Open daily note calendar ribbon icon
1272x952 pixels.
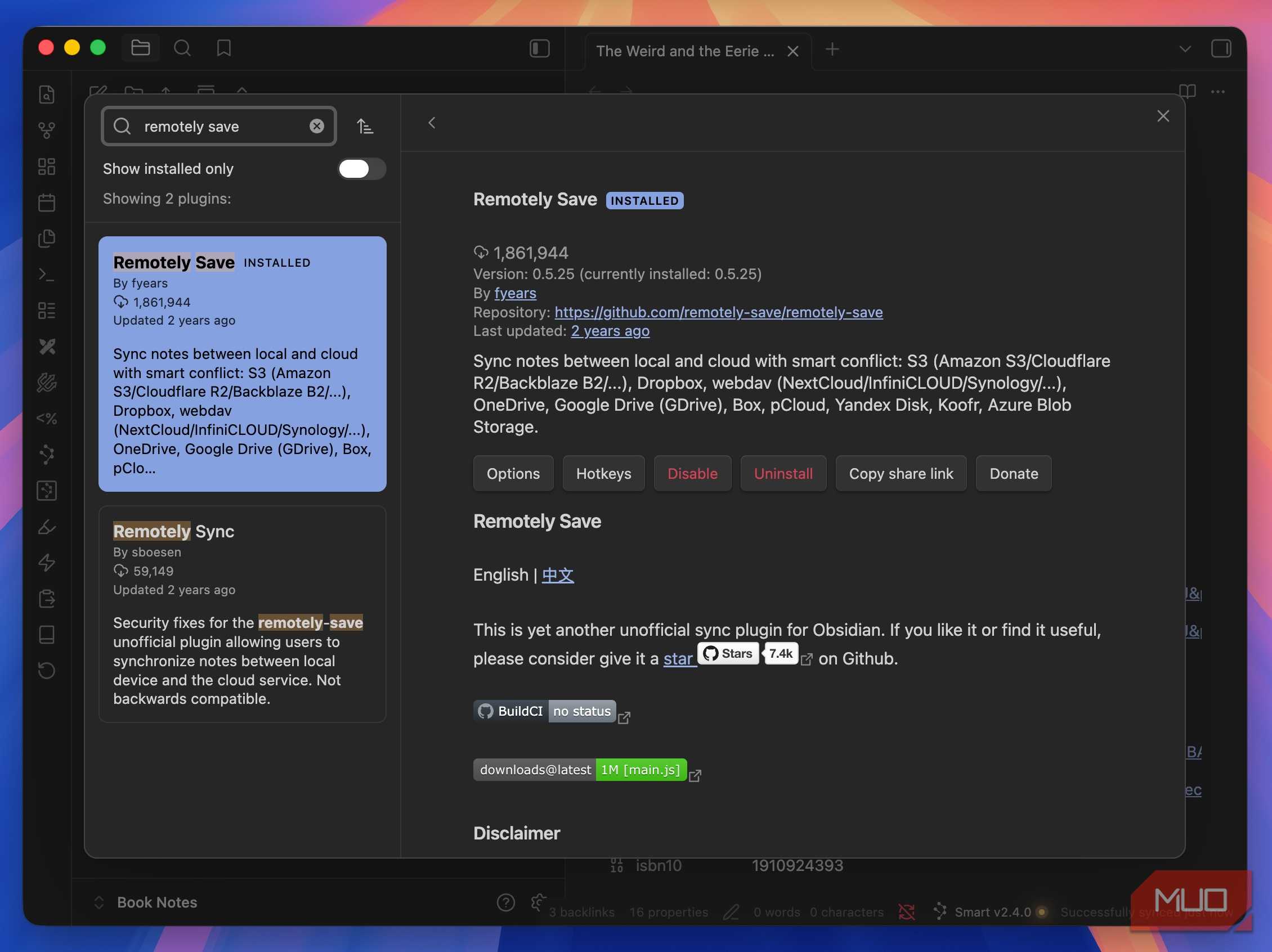(47, 203)
